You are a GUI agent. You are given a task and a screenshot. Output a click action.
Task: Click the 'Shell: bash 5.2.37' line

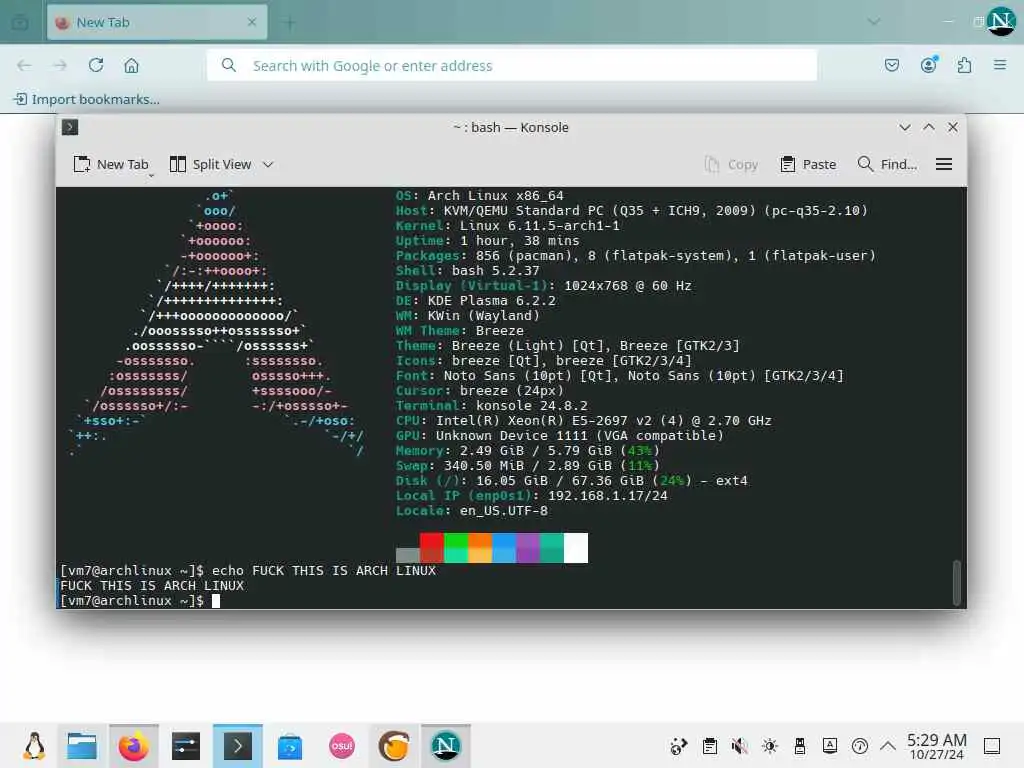[x=468, y=270]
